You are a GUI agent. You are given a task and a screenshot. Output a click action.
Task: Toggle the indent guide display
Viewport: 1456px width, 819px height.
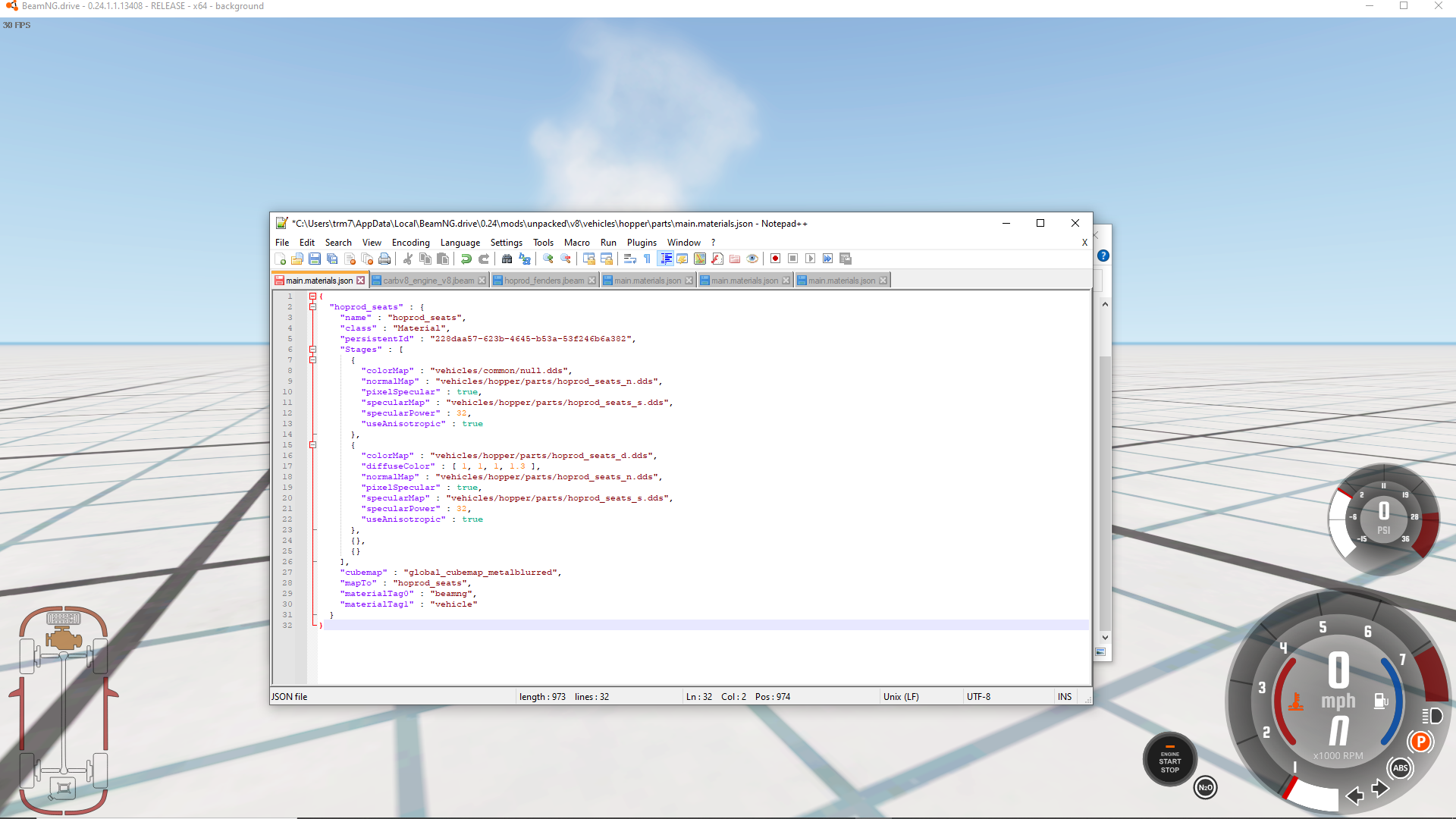pyautogui.click(x=665, y=259)
